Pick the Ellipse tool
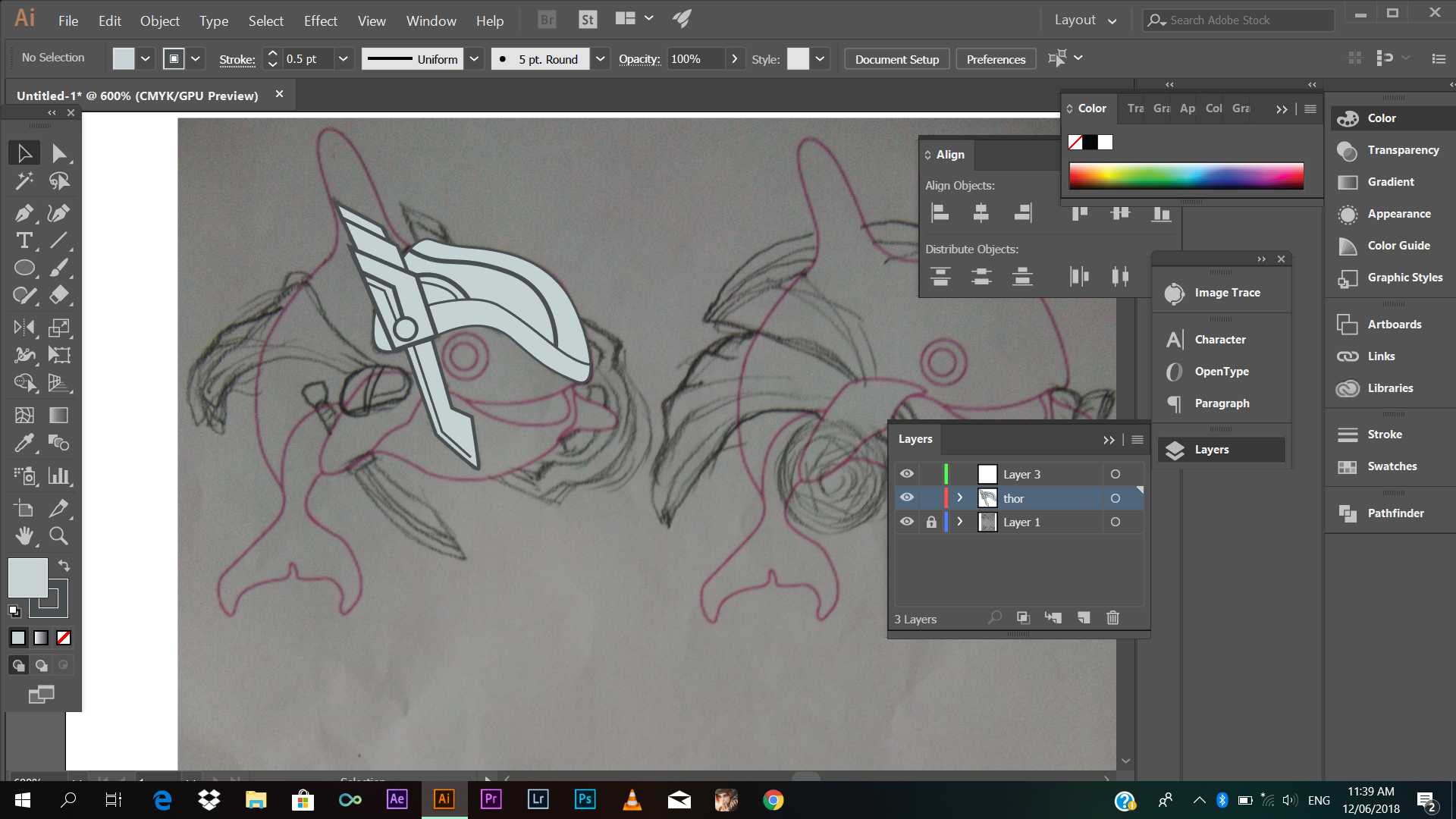Image resolution: width=1456 pixels, height=819 pixels. 24,268
